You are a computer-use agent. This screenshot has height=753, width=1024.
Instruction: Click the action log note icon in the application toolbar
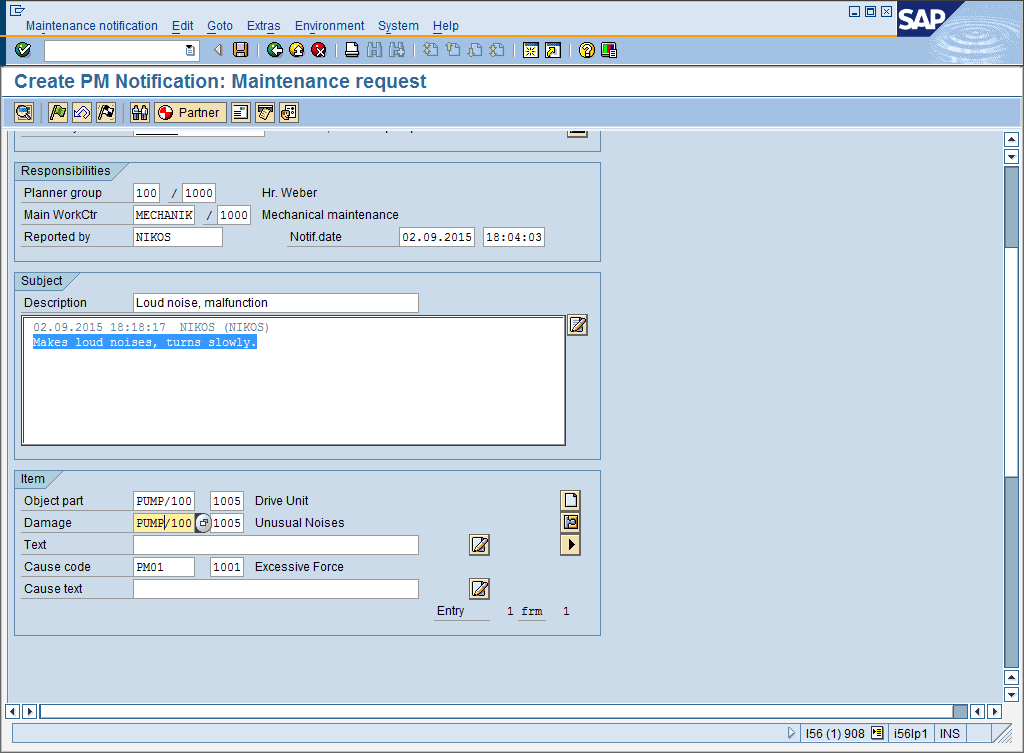coord(265,112)
